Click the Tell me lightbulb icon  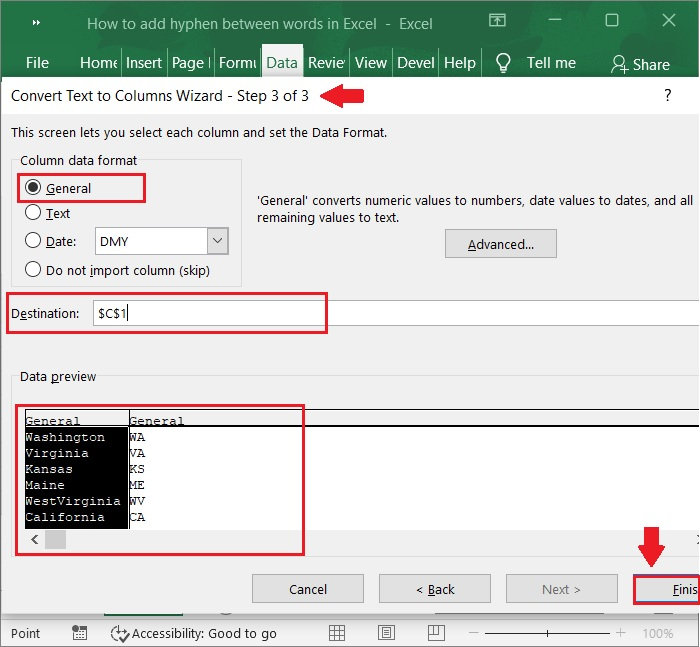tap(504, 62)
